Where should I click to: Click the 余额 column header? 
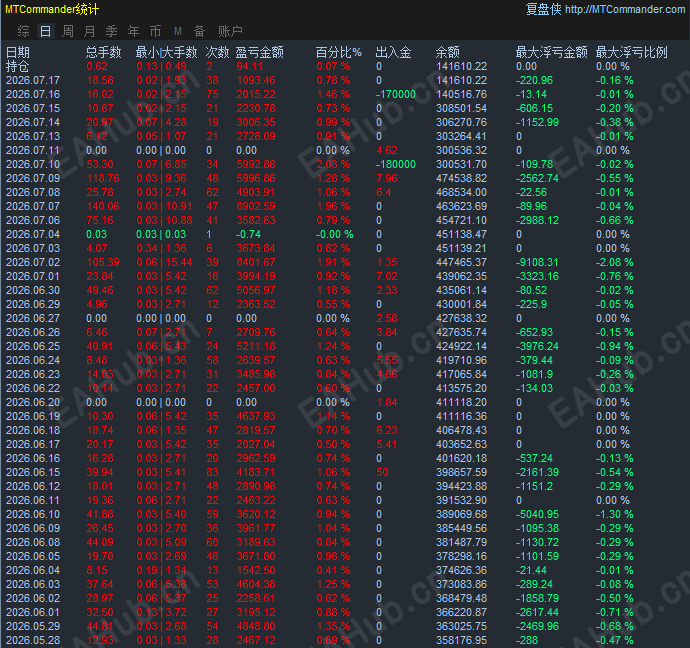[x=448, y=52]
